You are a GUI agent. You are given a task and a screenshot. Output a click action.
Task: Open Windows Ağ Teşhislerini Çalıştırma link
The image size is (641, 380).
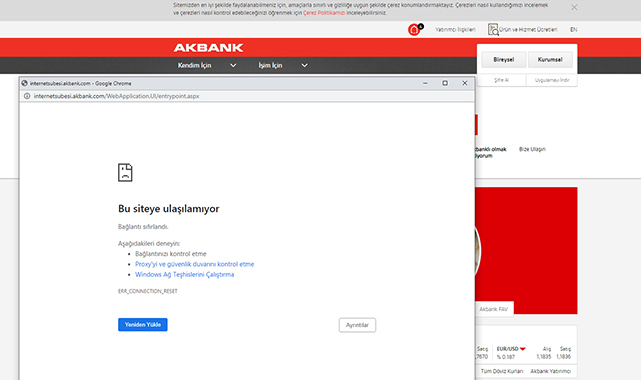coord(185,275)
